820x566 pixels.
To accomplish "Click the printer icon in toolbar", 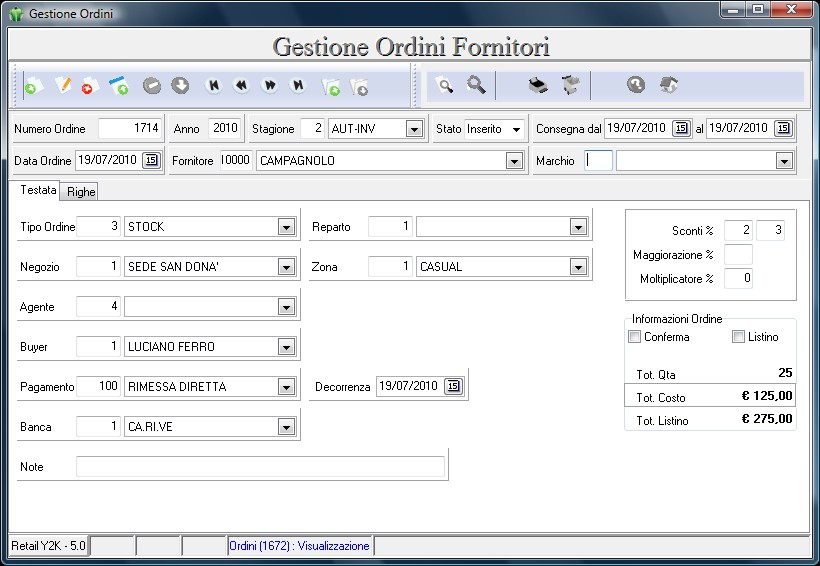I will point(538,85).
